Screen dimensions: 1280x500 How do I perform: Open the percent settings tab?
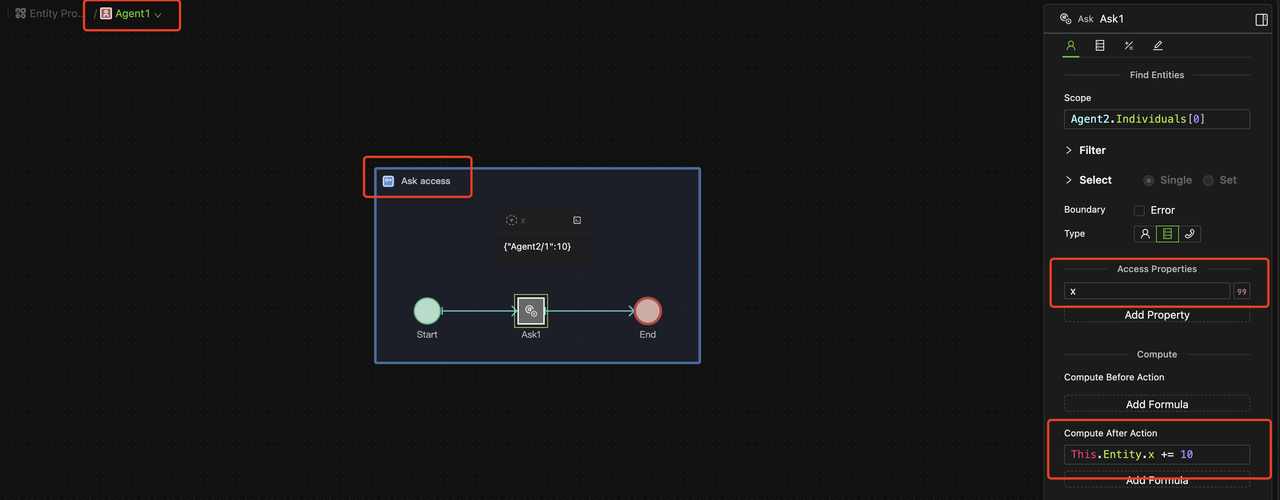[x=1129, y=46]
